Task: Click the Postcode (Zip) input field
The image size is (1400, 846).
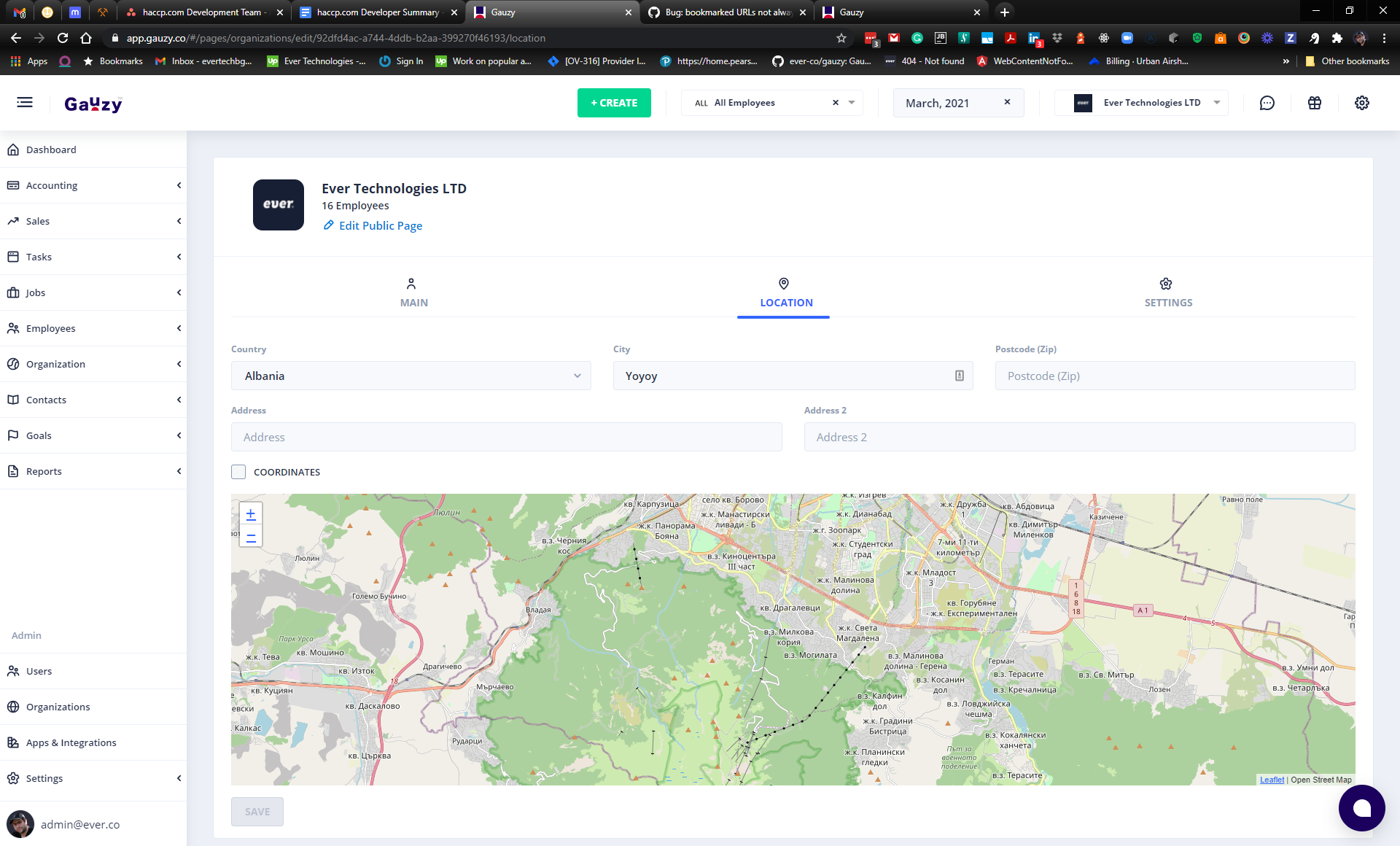Action: [1174, 376]
